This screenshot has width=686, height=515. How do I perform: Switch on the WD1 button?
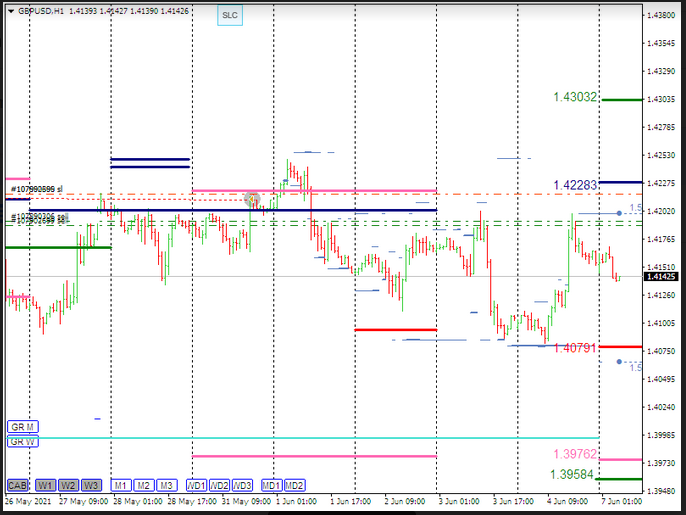[197, 485]
